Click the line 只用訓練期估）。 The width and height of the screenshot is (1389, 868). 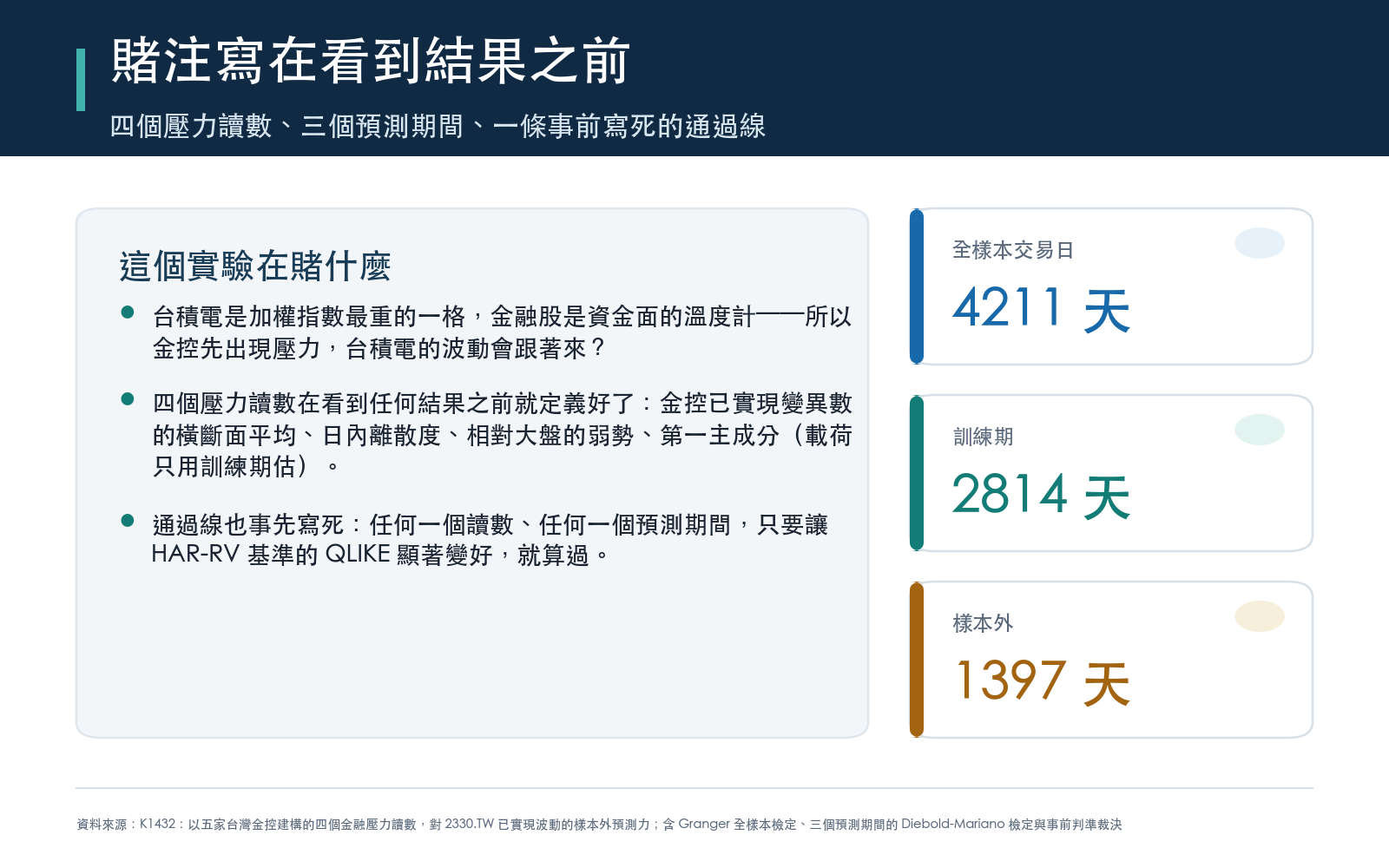[246, 467]
